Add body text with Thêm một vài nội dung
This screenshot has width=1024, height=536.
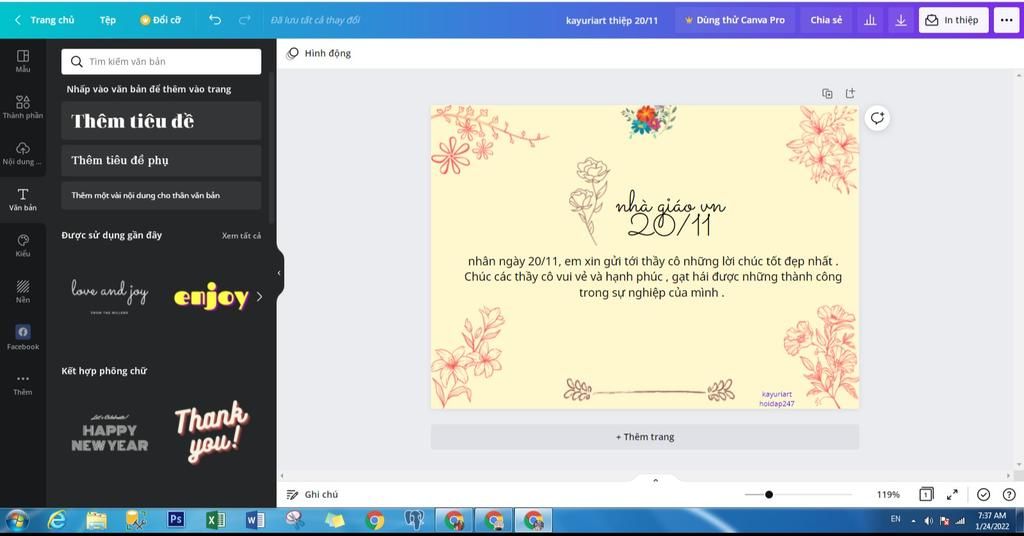pos(161,195)
